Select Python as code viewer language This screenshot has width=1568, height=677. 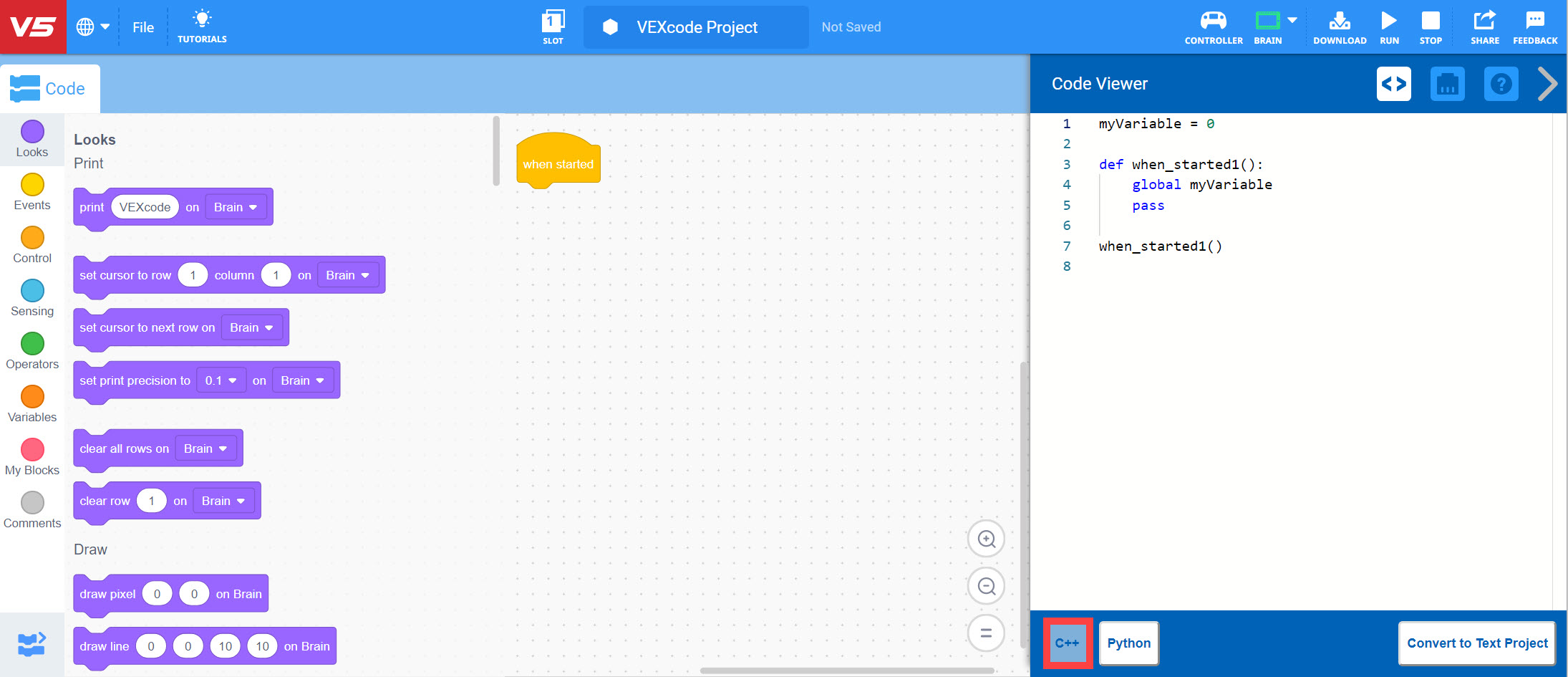tap(1128, 643)
